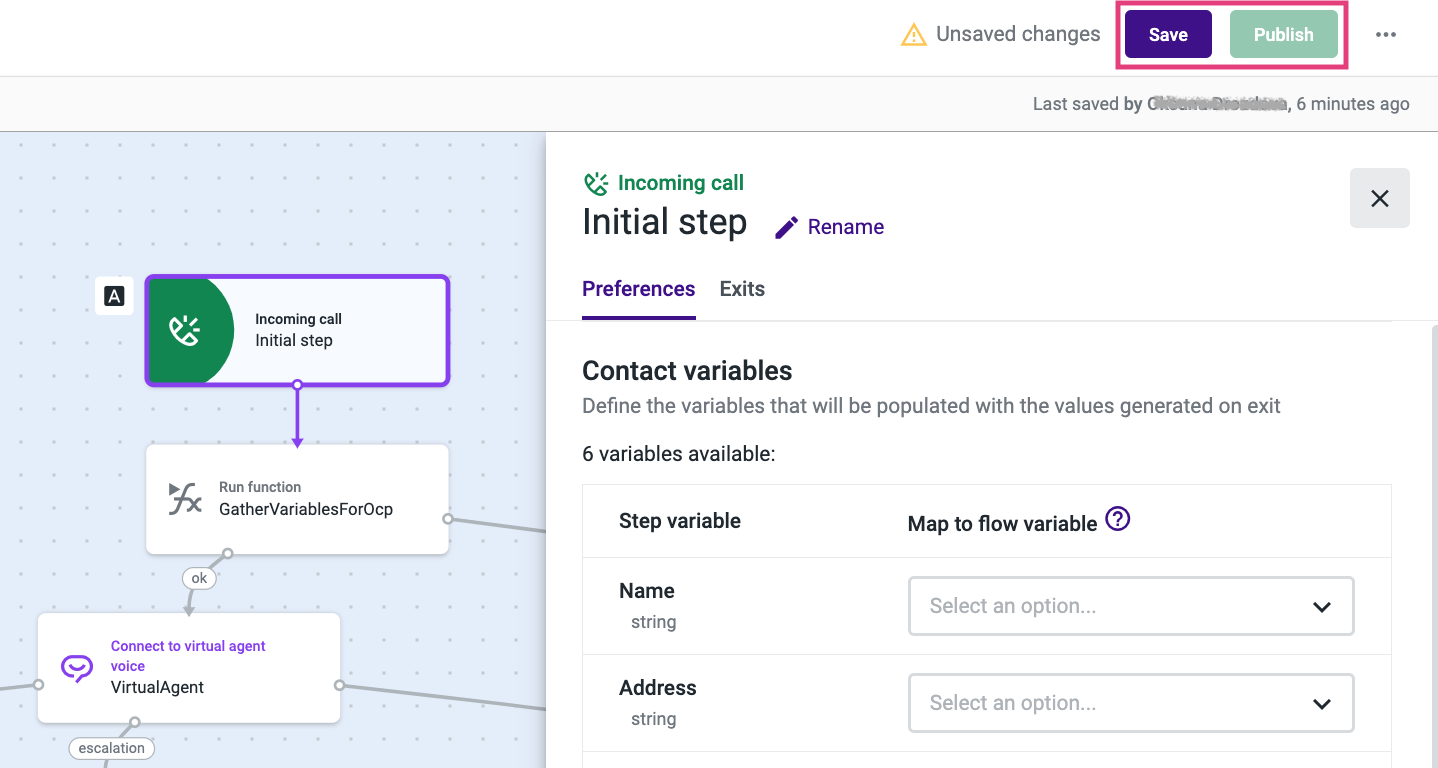Click the ok exit label

click(x=199, y=578)
